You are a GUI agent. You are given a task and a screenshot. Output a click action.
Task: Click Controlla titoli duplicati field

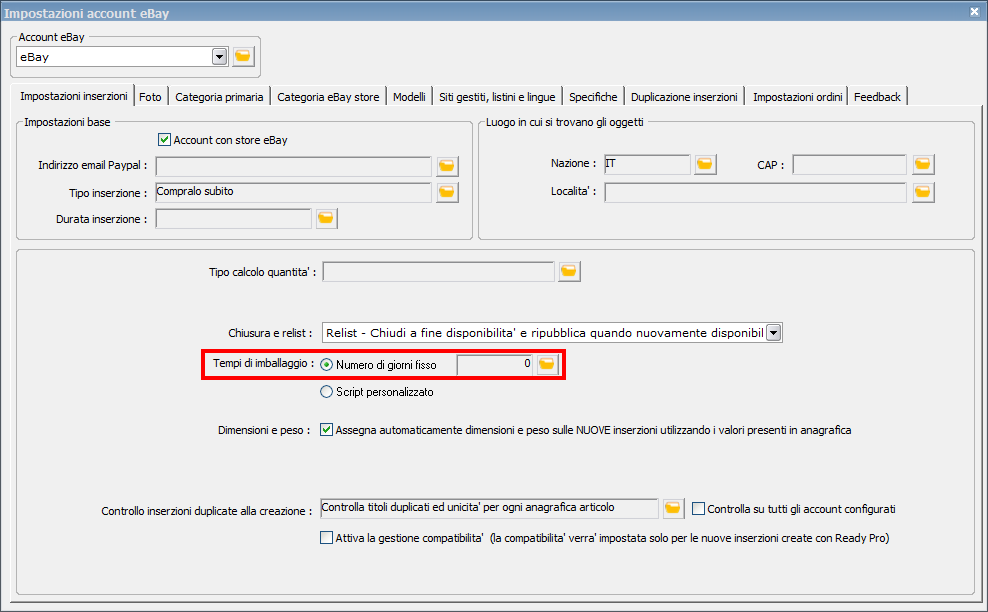pos(490,508)
